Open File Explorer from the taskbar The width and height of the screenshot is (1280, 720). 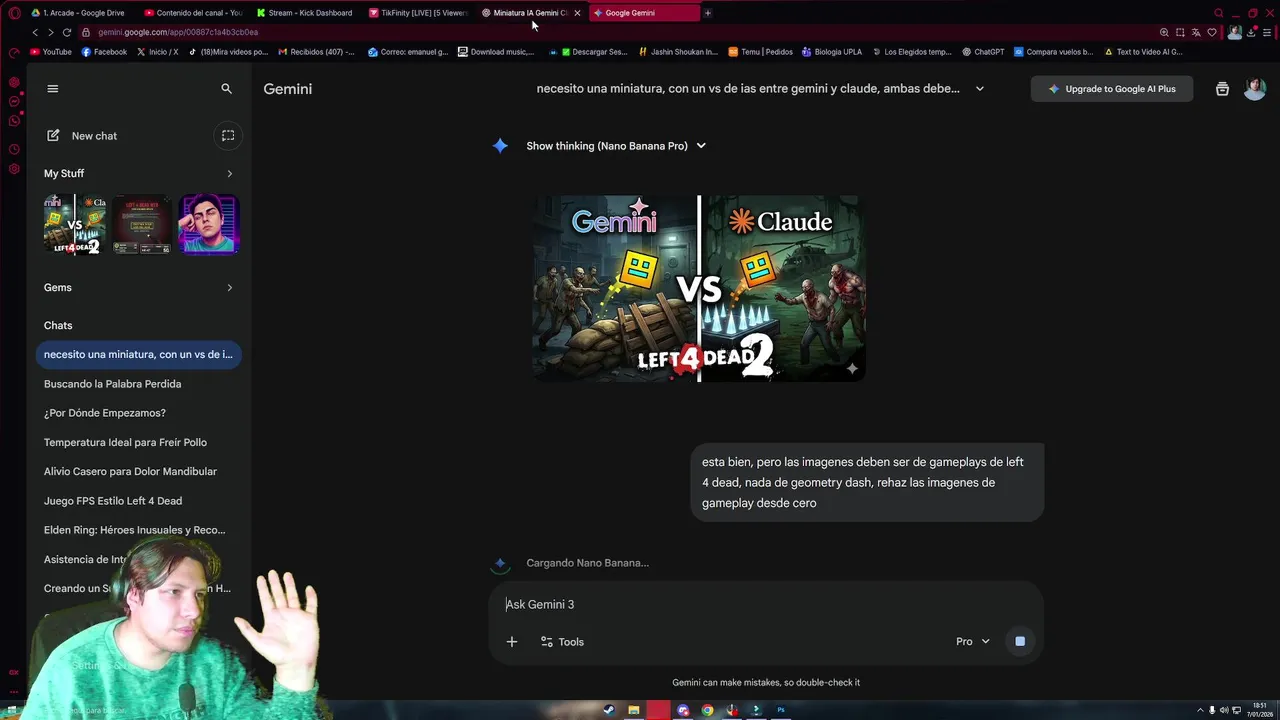pos(634,710)
